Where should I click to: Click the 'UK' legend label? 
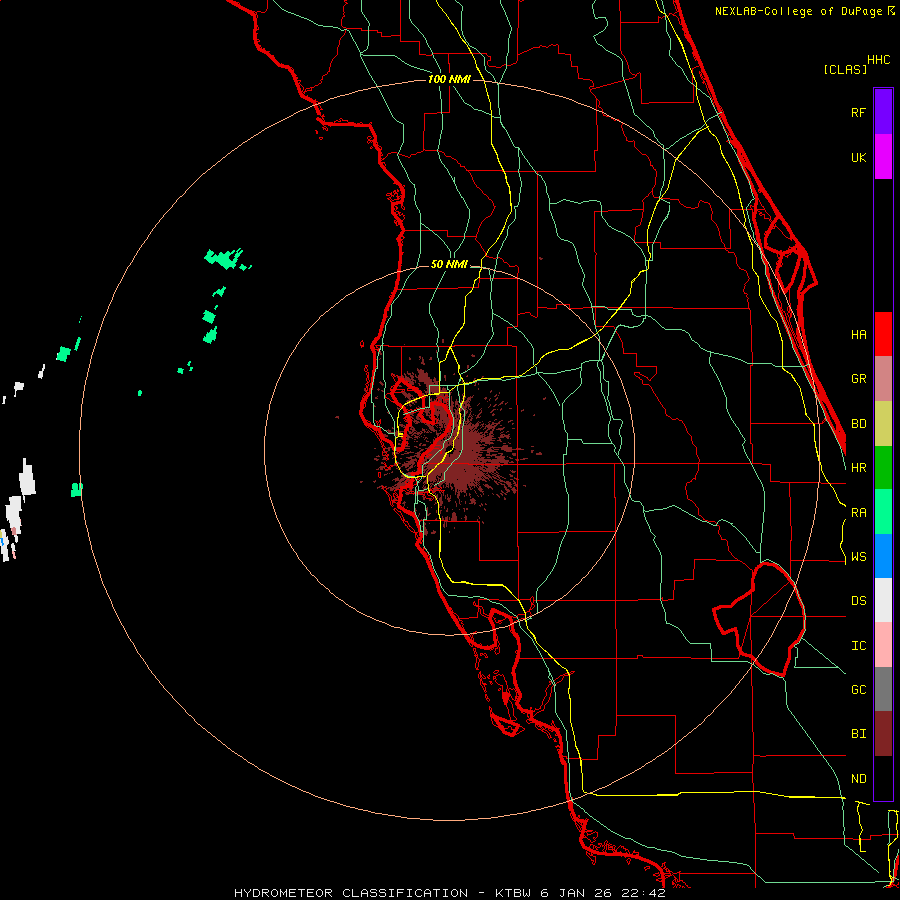tap(858, 157)
